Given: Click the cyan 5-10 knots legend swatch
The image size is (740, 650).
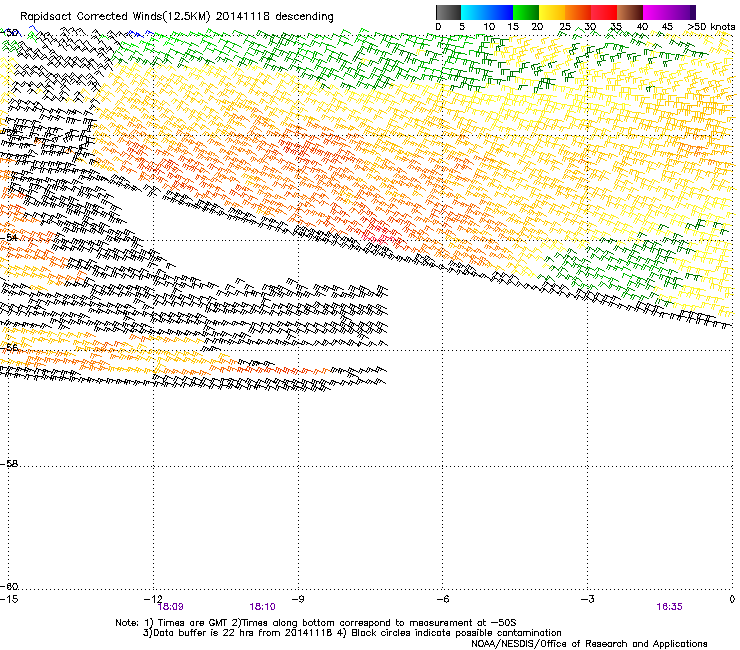Looking at the screenshot, I should (x=474, y=12).
